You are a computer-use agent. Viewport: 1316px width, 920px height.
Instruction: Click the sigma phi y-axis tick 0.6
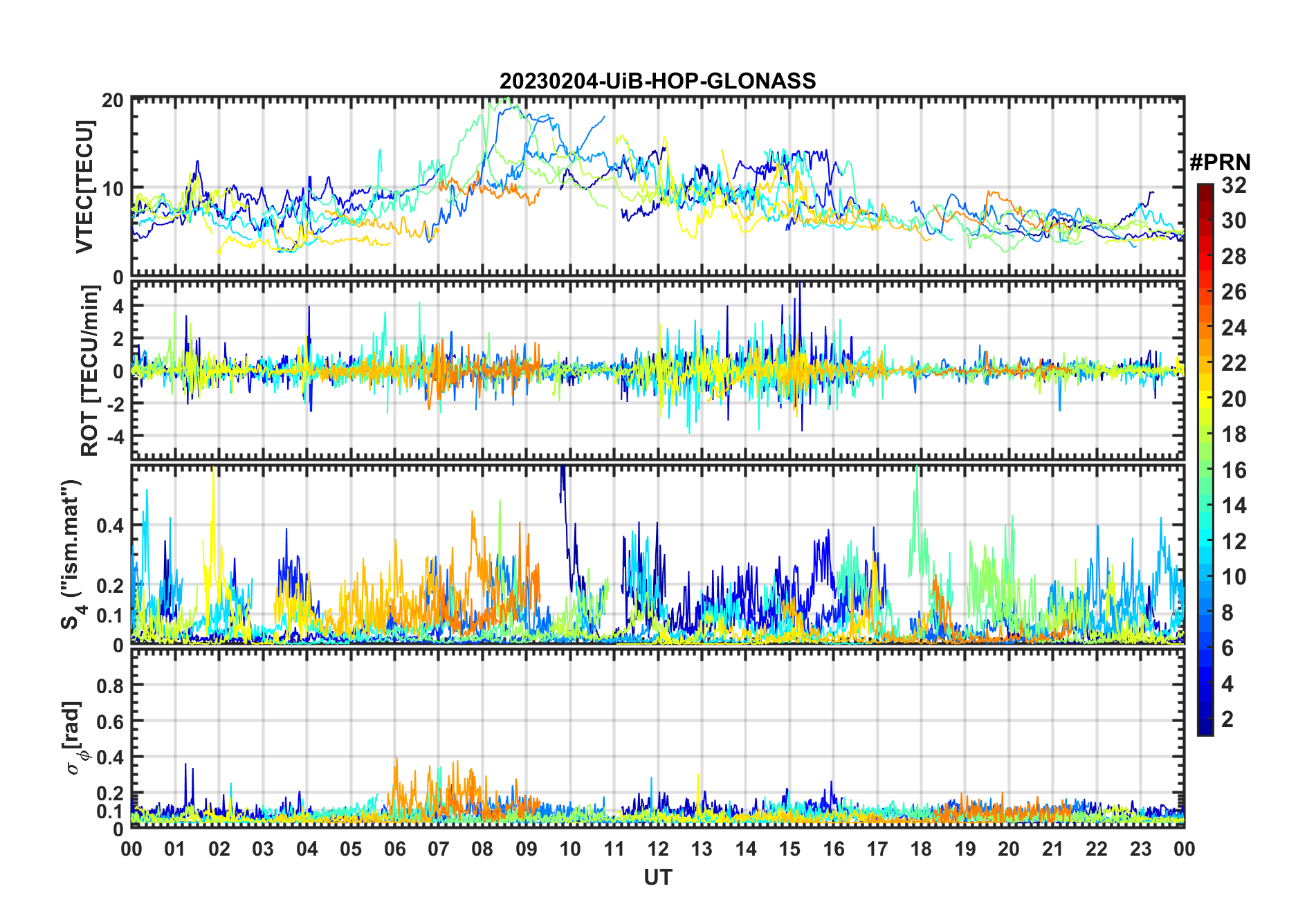click(x=110, y=721)
